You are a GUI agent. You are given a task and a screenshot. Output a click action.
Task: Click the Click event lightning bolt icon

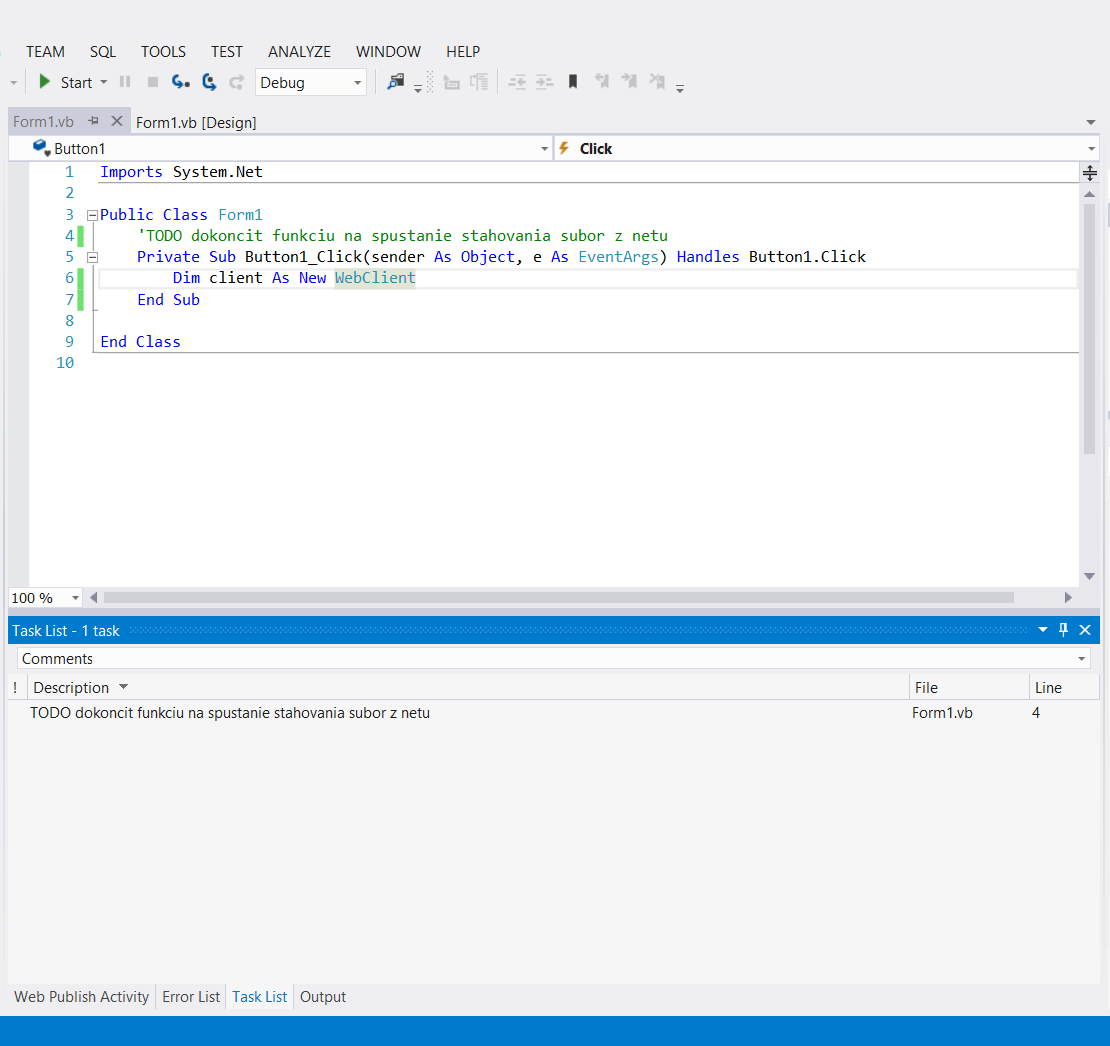click(x=565, y=147)
